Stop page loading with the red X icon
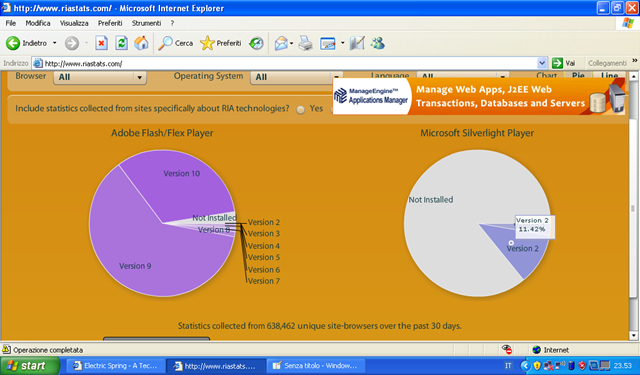This screenshot has width=640, height=375. (x=101, y=43)
